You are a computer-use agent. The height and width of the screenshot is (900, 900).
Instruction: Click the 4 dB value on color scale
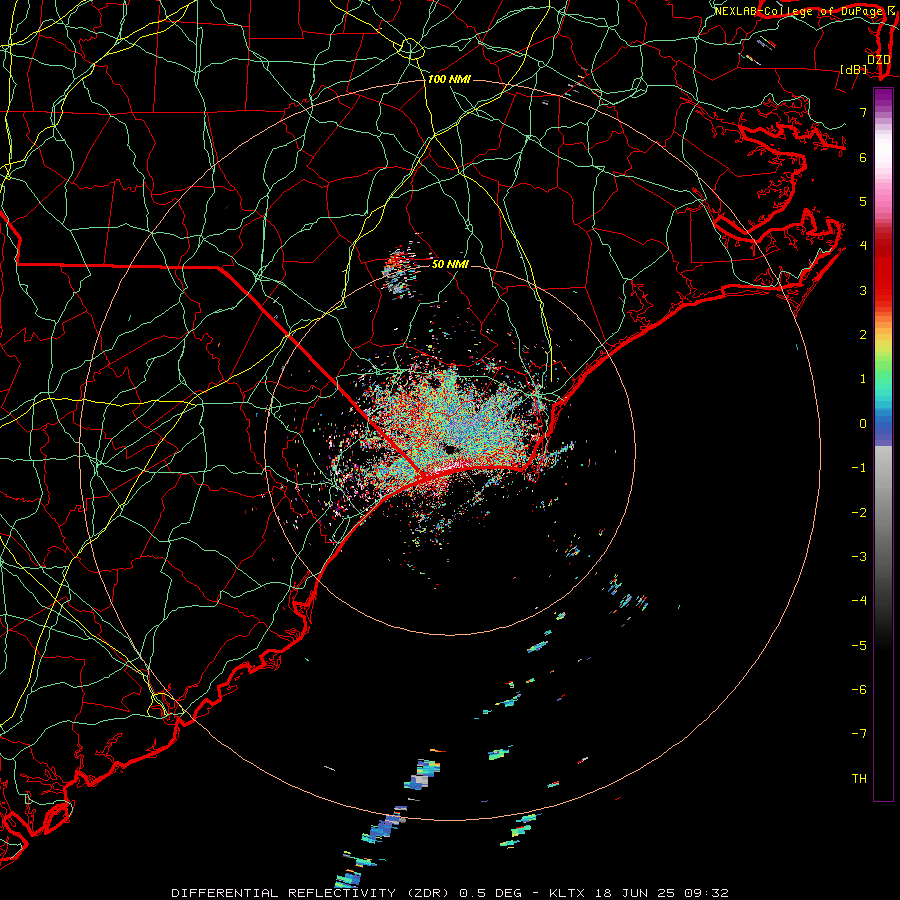(863, 246)
